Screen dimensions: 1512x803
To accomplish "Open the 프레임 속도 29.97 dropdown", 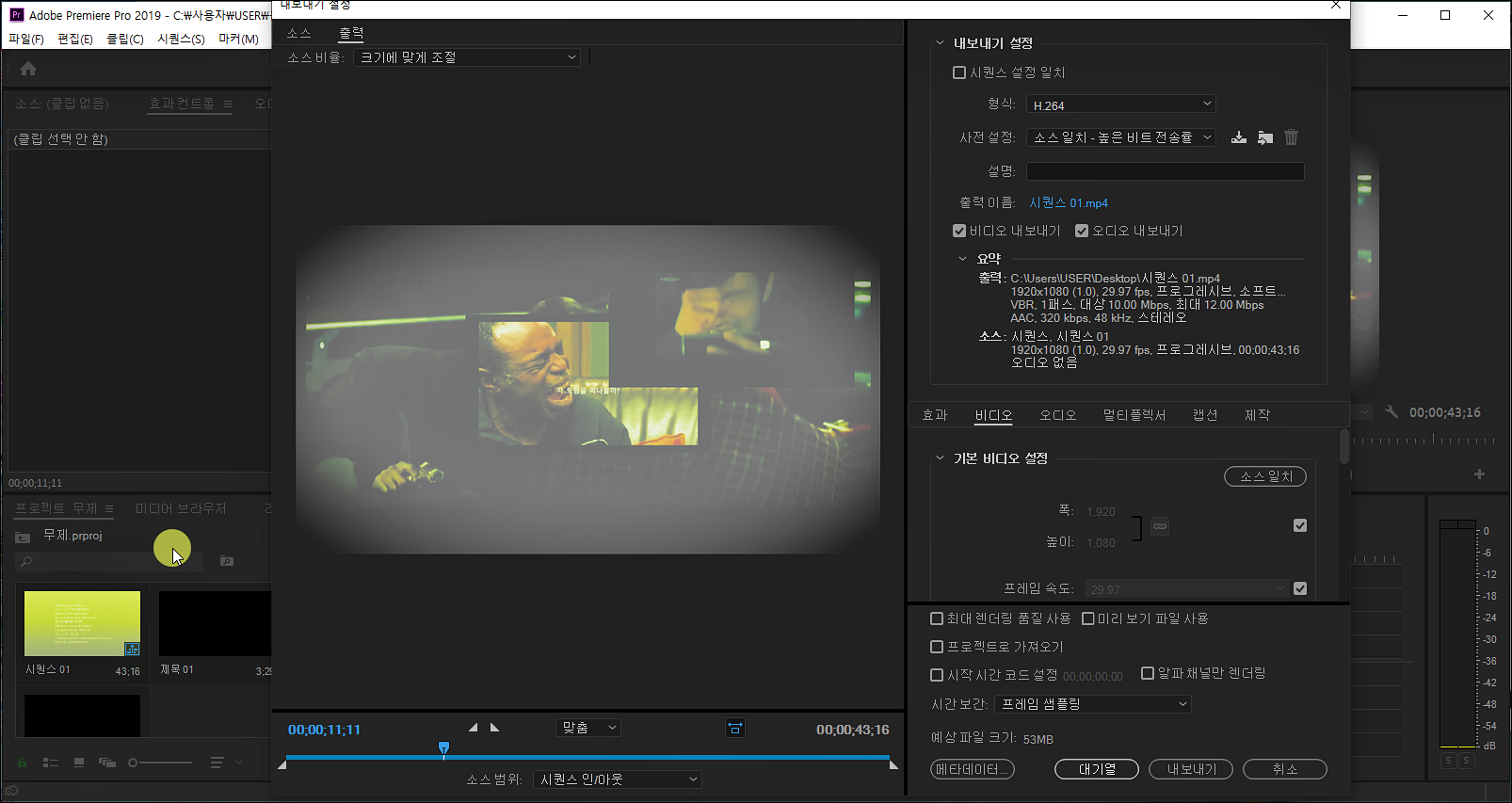I will click(x=1186, y=589).
